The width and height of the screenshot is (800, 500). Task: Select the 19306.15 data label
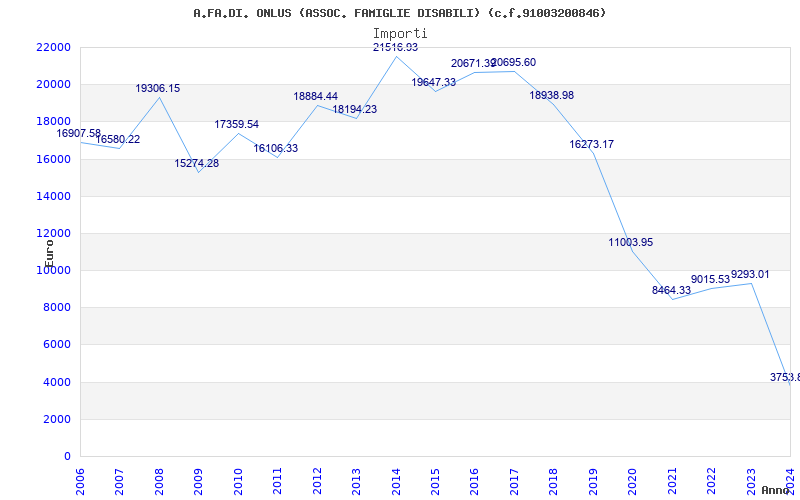pos(158,89)
